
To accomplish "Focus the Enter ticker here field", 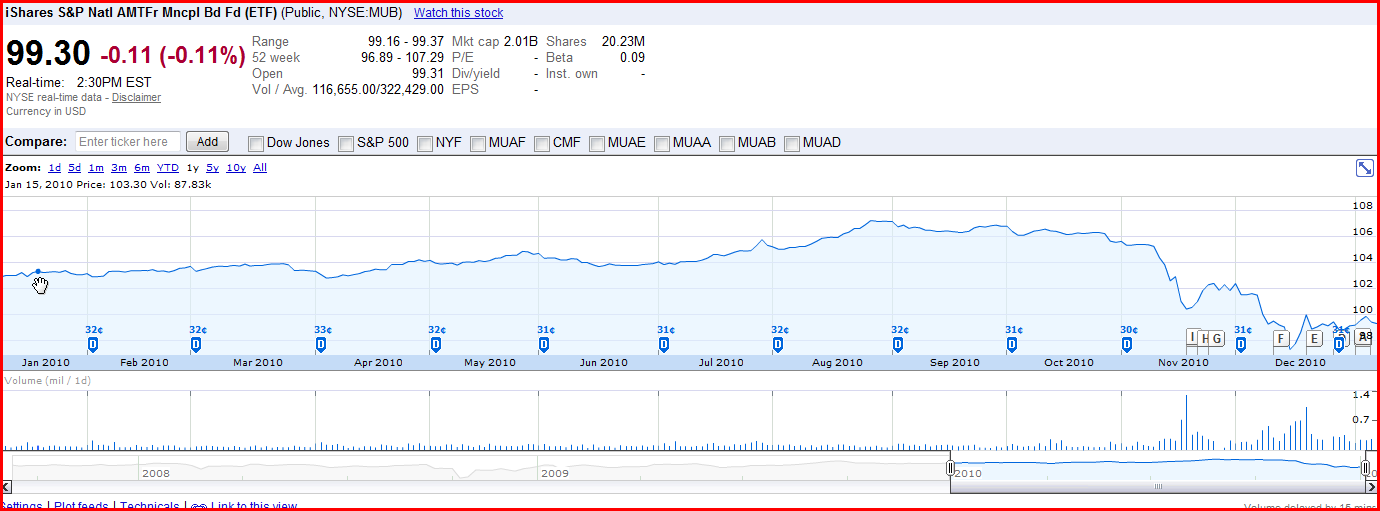I will [x=128, y=142].
